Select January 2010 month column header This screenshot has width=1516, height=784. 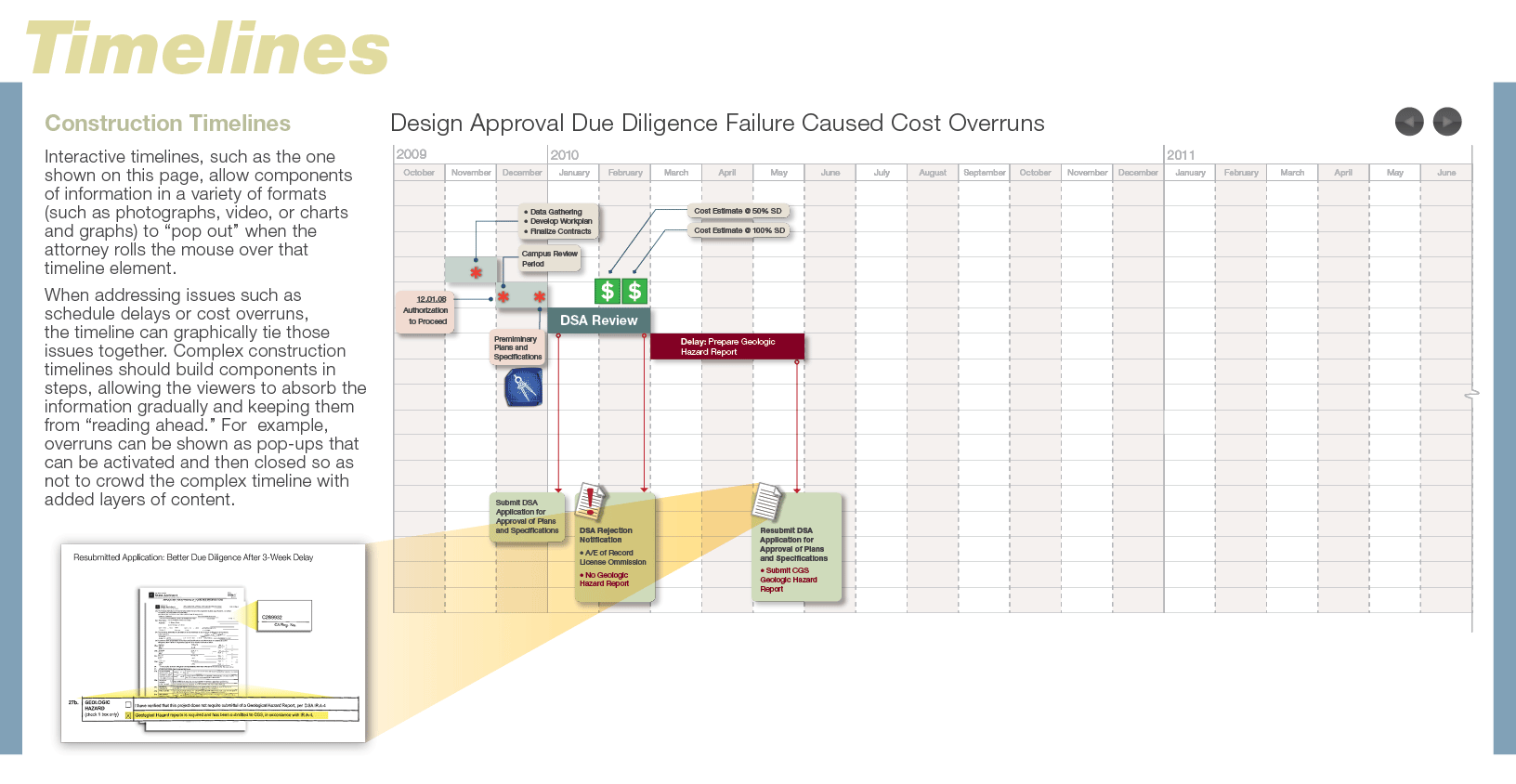[x=574, y=173]
